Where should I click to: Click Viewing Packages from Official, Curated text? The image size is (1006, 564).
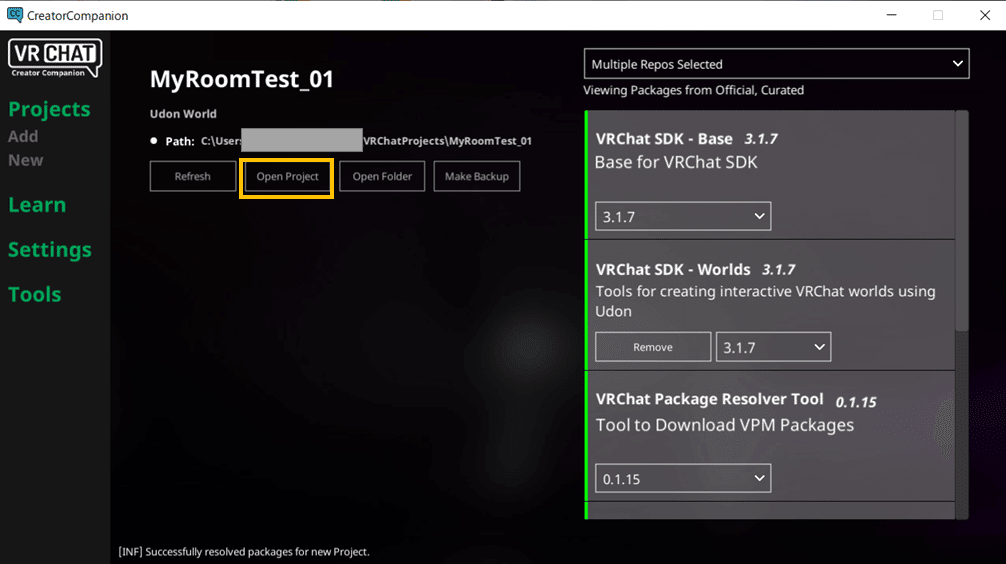694,90
